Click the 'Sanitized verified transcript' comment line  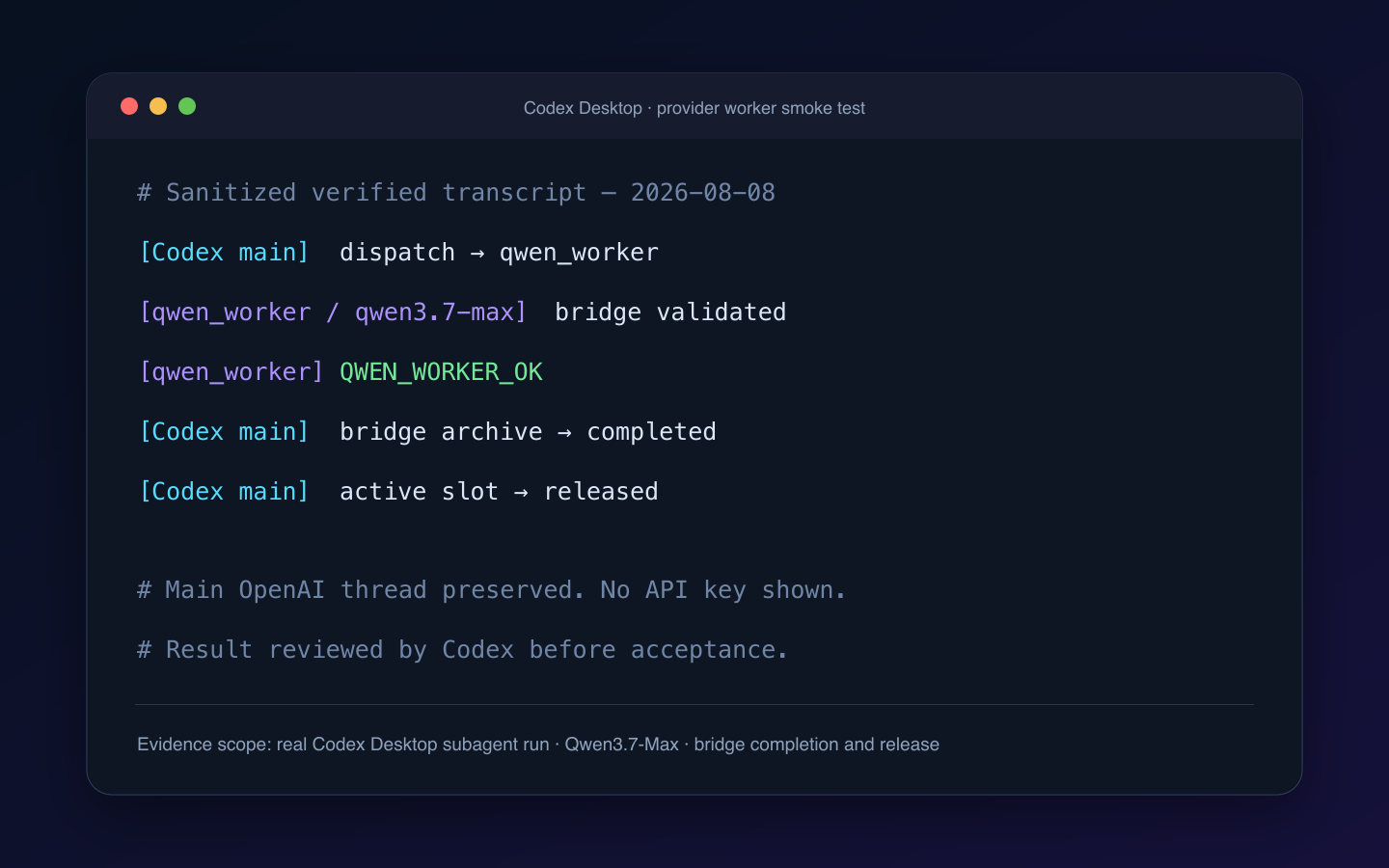coord(456,193)
